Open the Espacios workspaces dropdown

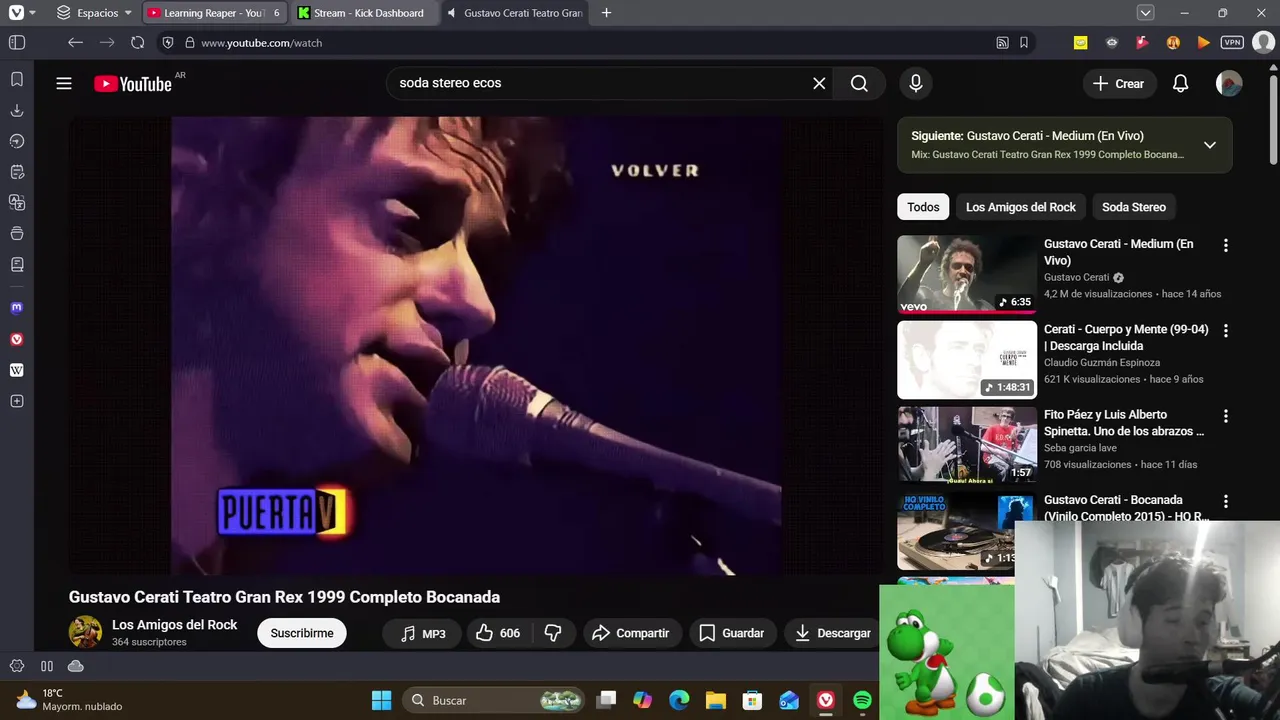[x=94, y=13]
